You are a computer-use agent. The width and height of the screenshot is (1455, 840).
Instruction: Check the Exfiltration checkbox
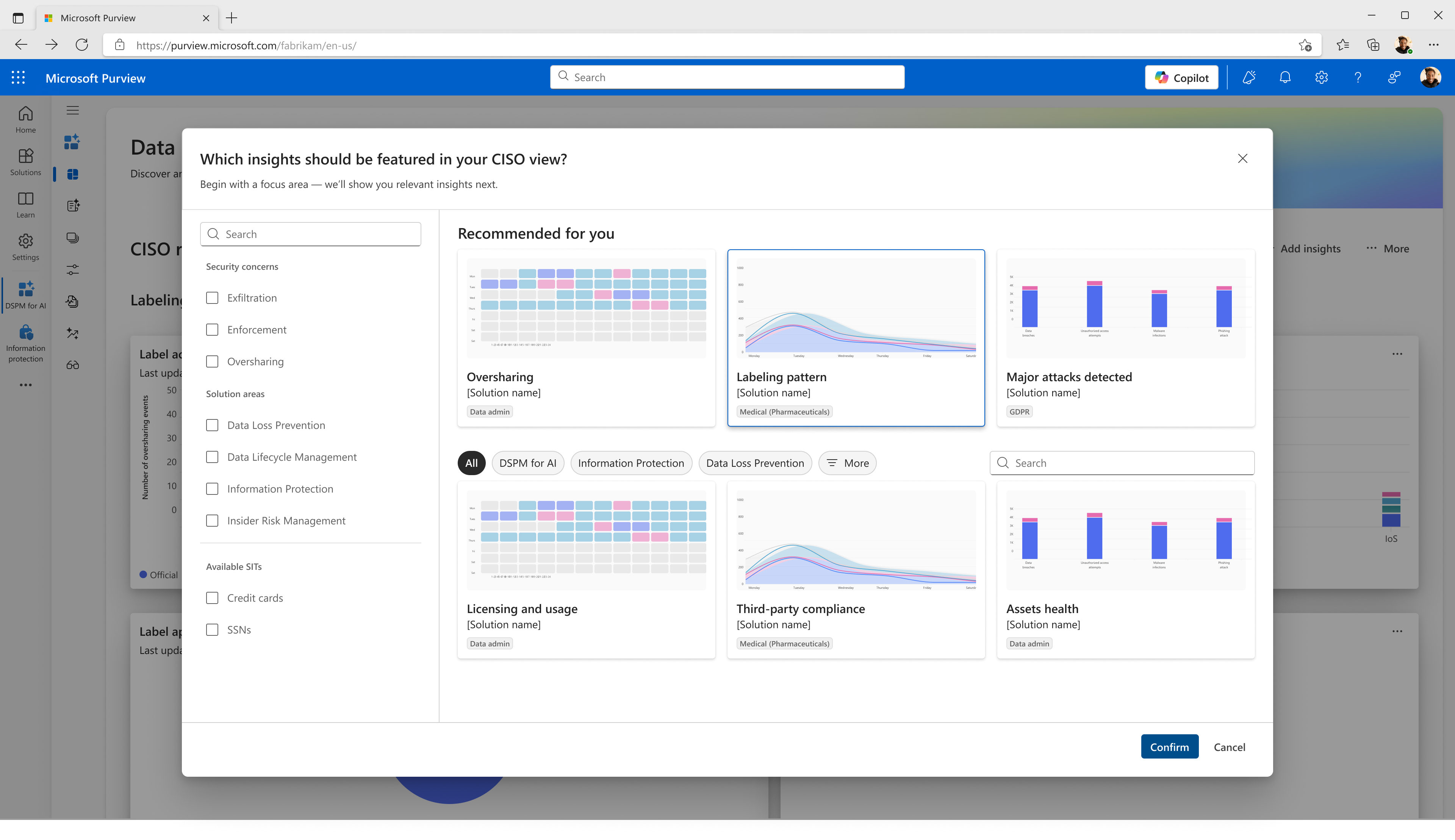point(212,298)
